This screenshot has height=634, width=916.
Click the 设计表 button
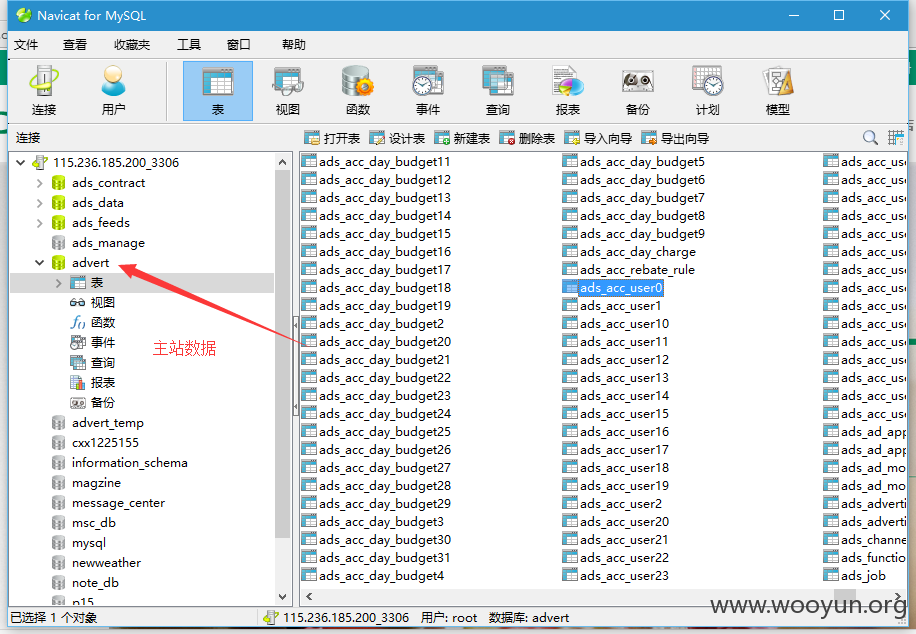pos(397,138)
